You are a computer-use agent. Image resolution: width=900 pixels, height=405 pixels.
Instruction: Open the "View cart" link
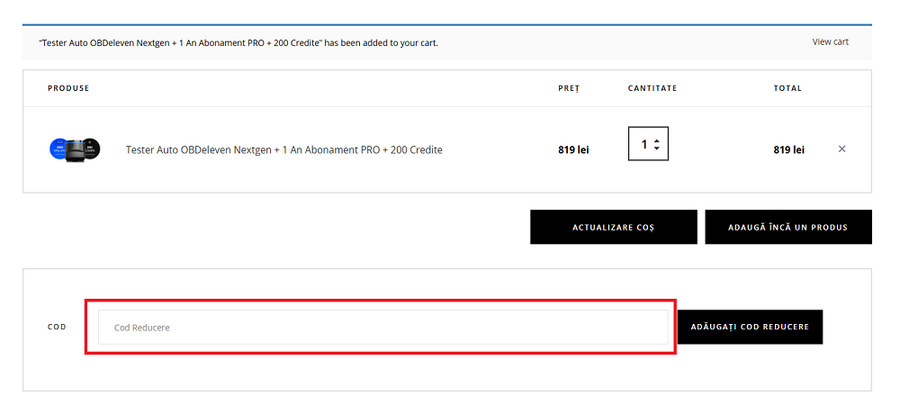tap(830, 42)
